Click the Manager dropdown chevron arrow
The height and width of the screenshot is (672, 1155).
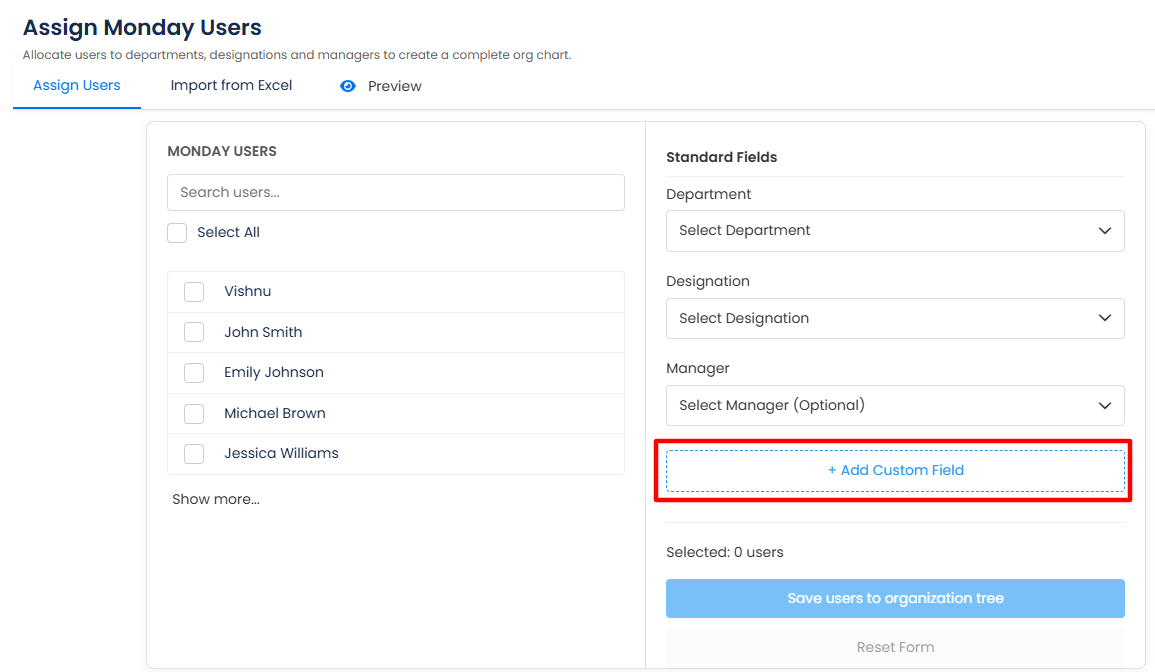[1105, 405]
